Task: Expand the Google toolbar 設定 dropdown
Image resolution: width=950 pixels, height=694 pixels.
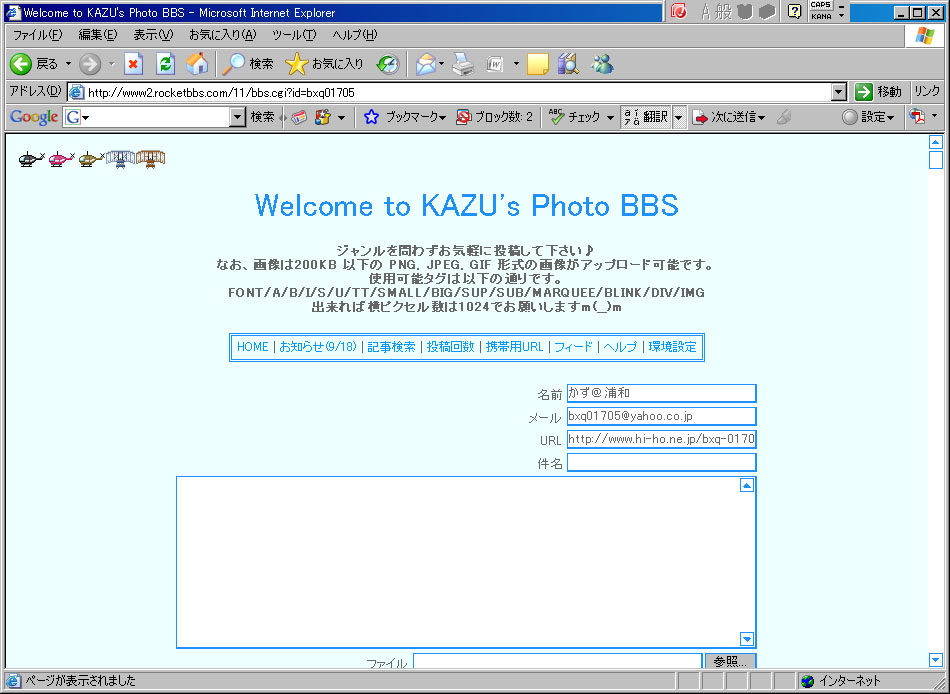Action: tap(868, 117)
